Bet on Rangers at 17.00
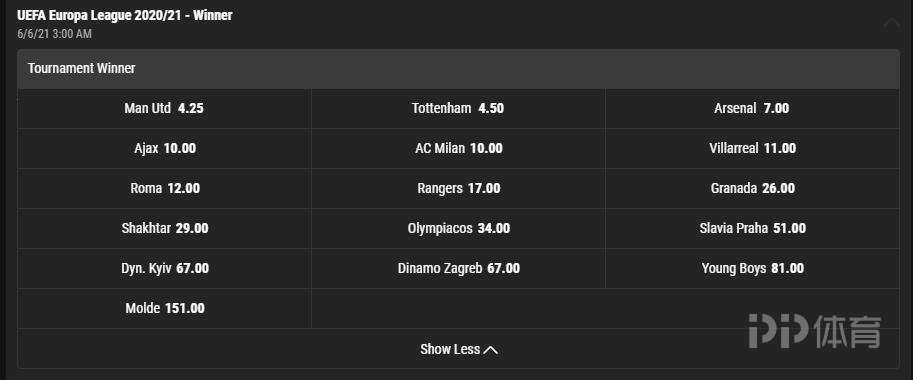Viewport: 913px width, 380px height. 458,189
